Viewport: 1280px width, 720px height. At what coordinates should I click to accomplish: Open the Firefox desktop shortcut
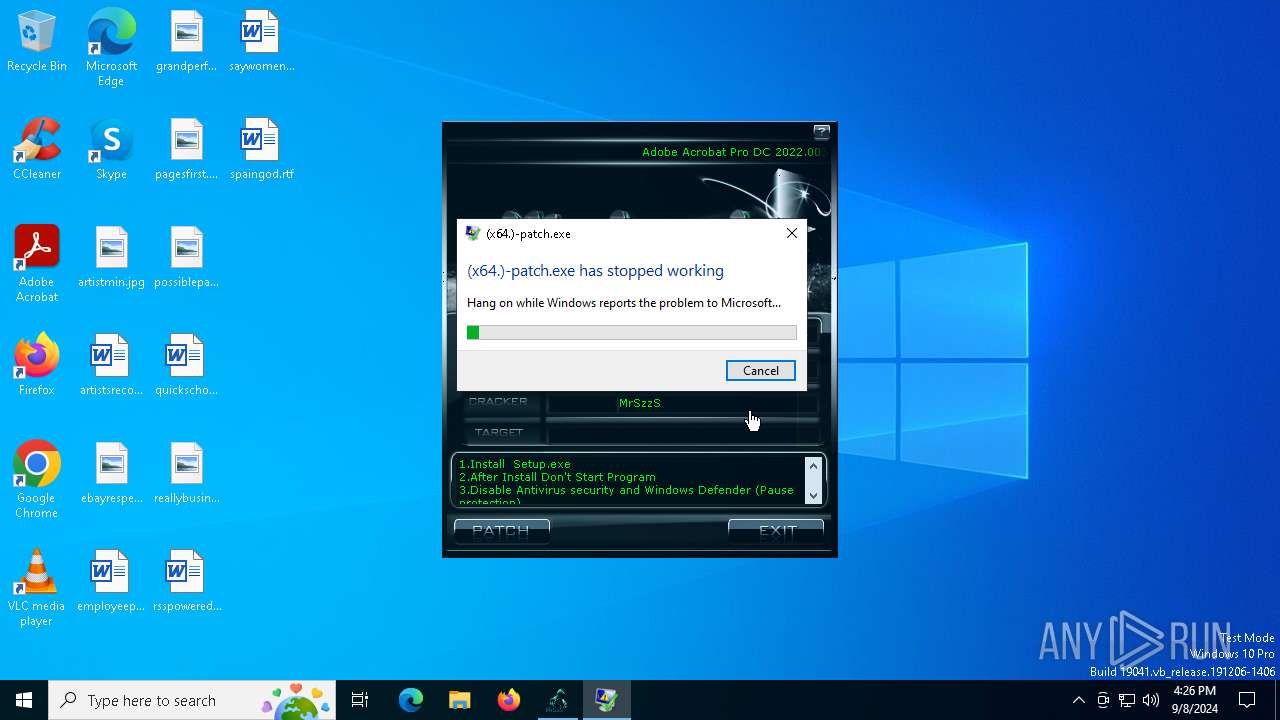(37, 366)
